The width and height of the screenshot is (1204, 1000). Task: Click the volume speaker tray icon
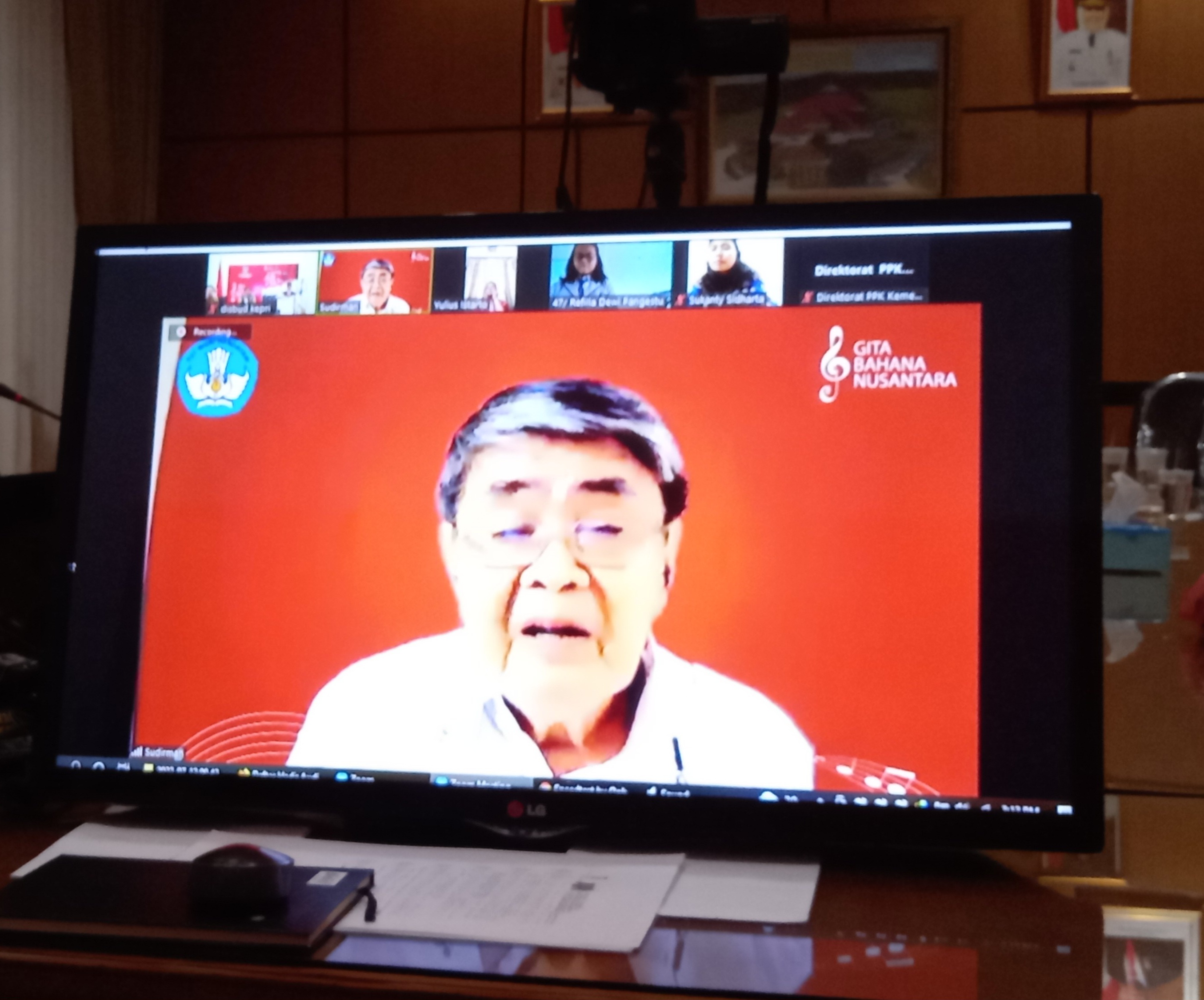pos(986,808)
